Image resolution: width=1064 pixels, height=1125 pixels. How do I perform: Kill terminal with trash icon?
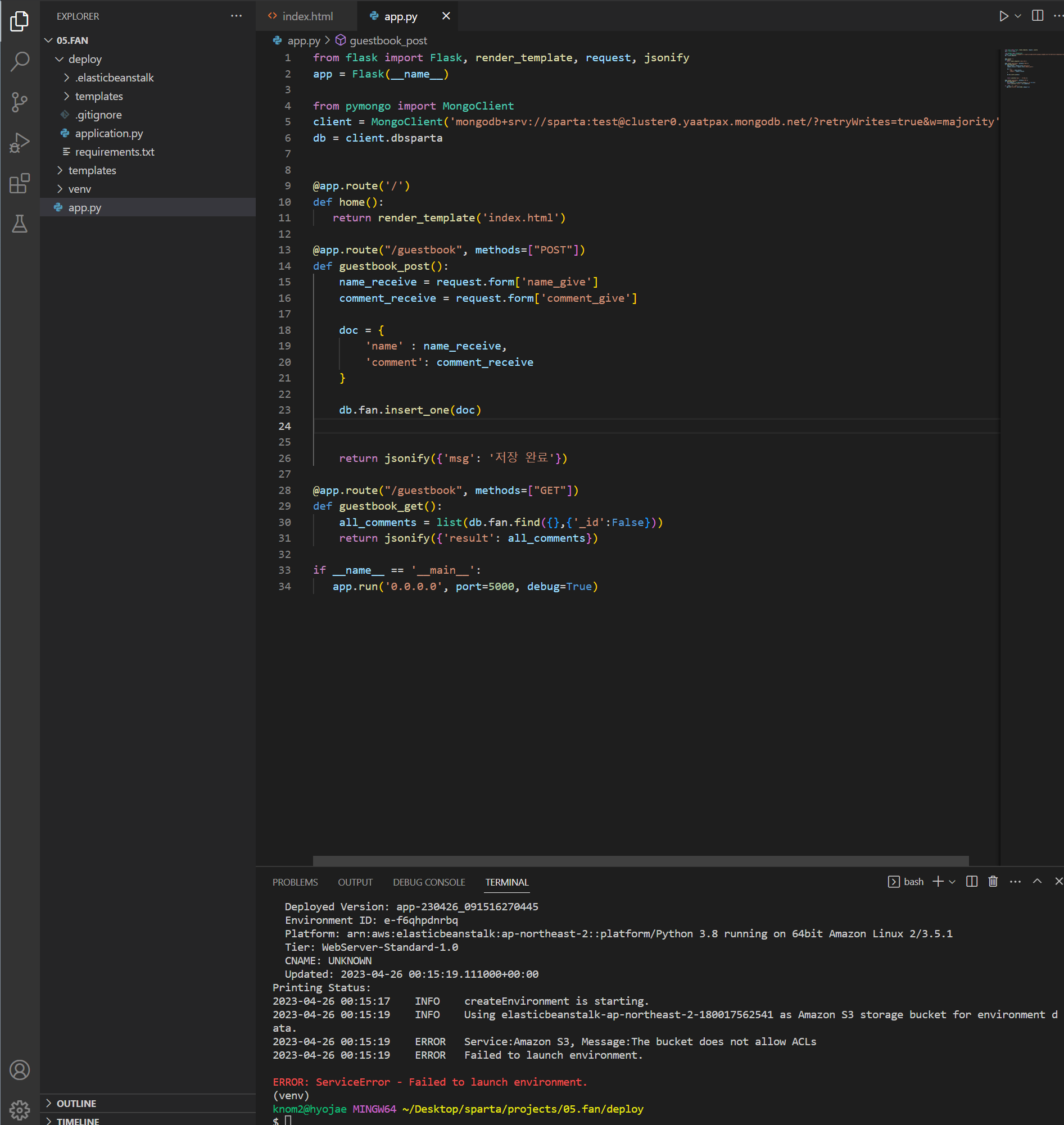tap(993, 881)
